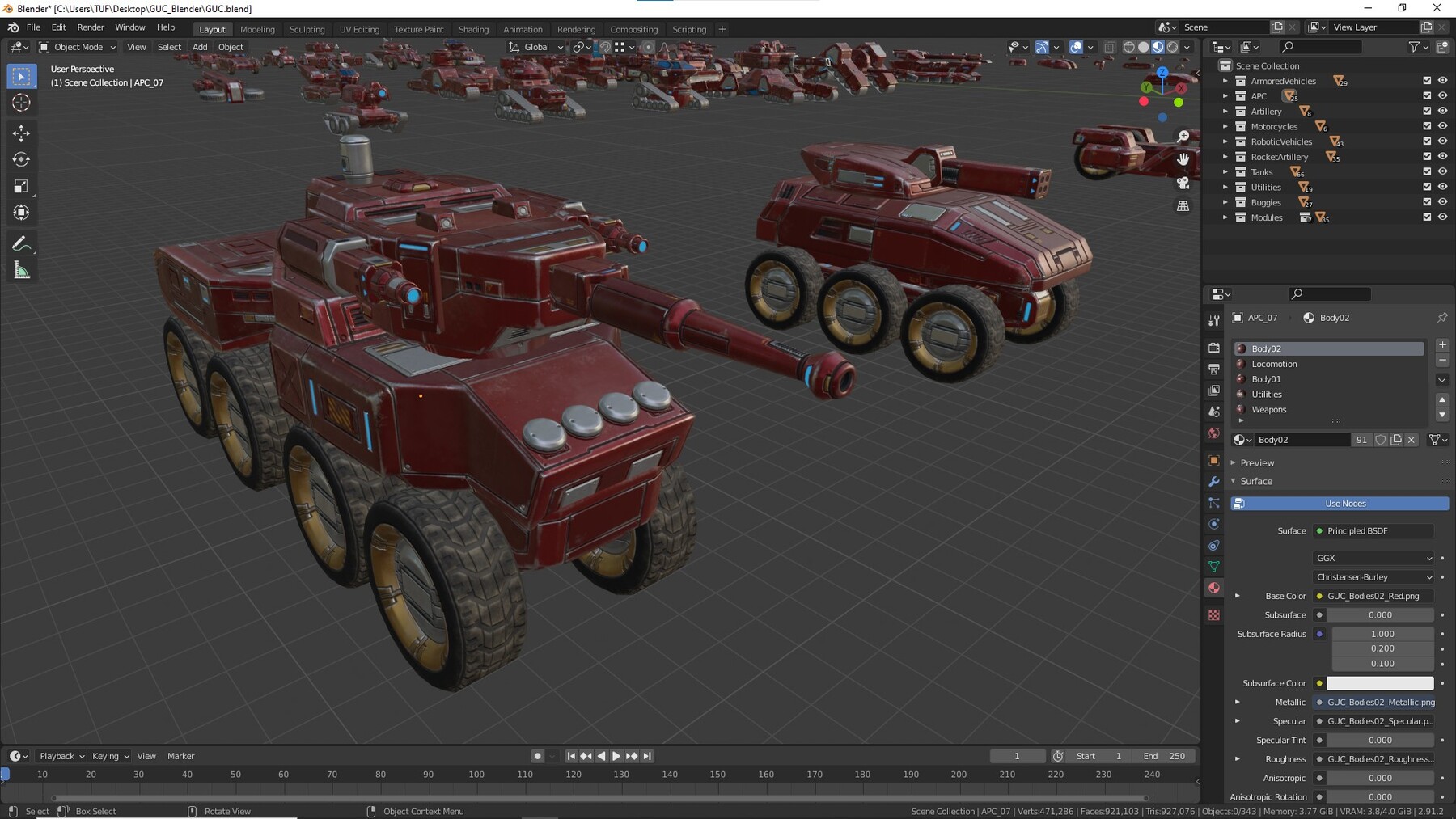This screenshot has width=1456, height=819.
Task: Uncheck the Motorcycles collection checkbox
Action: pos(1426,126)
